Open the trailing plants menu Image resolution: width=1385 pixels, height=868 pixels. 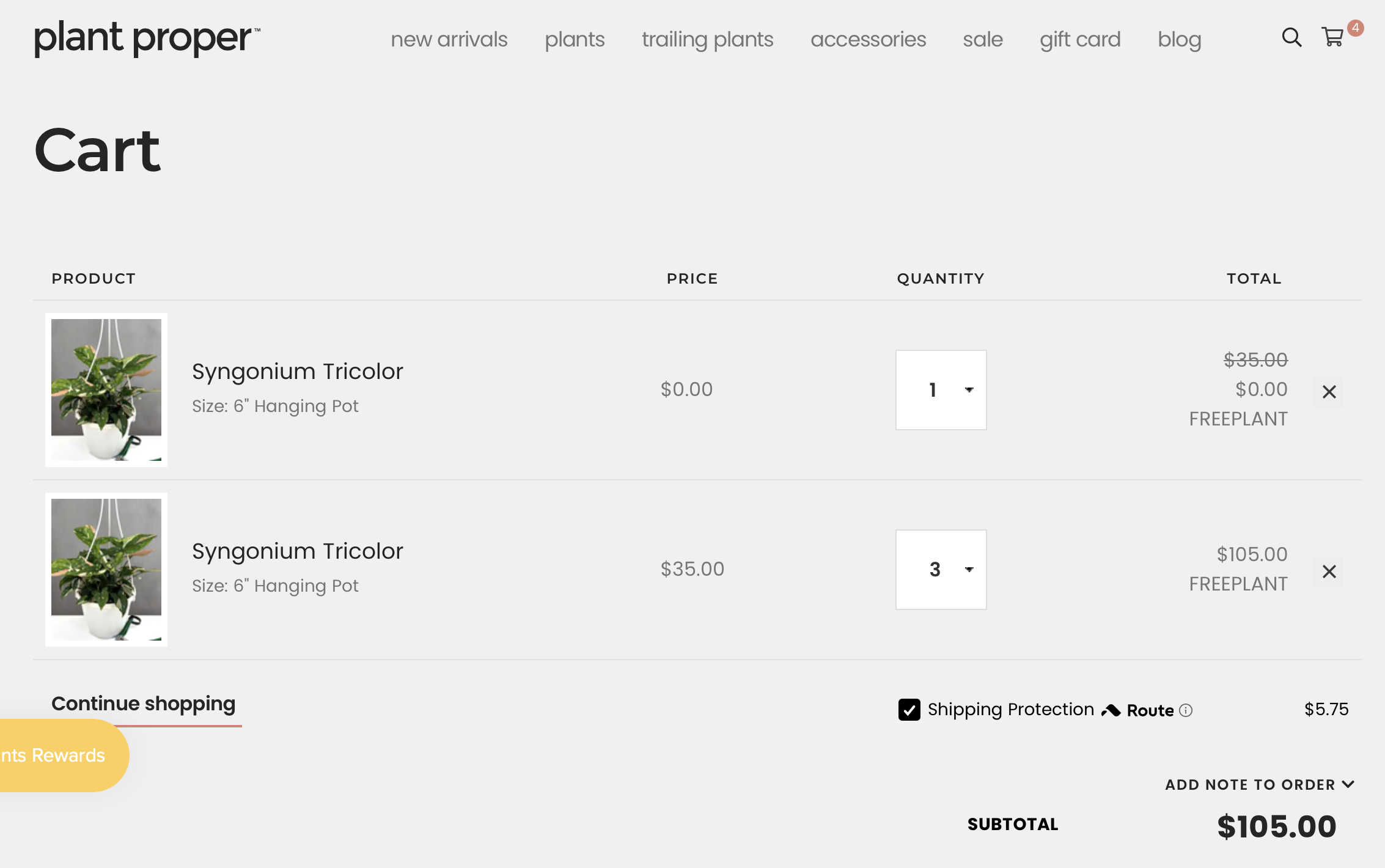point(707,40)
